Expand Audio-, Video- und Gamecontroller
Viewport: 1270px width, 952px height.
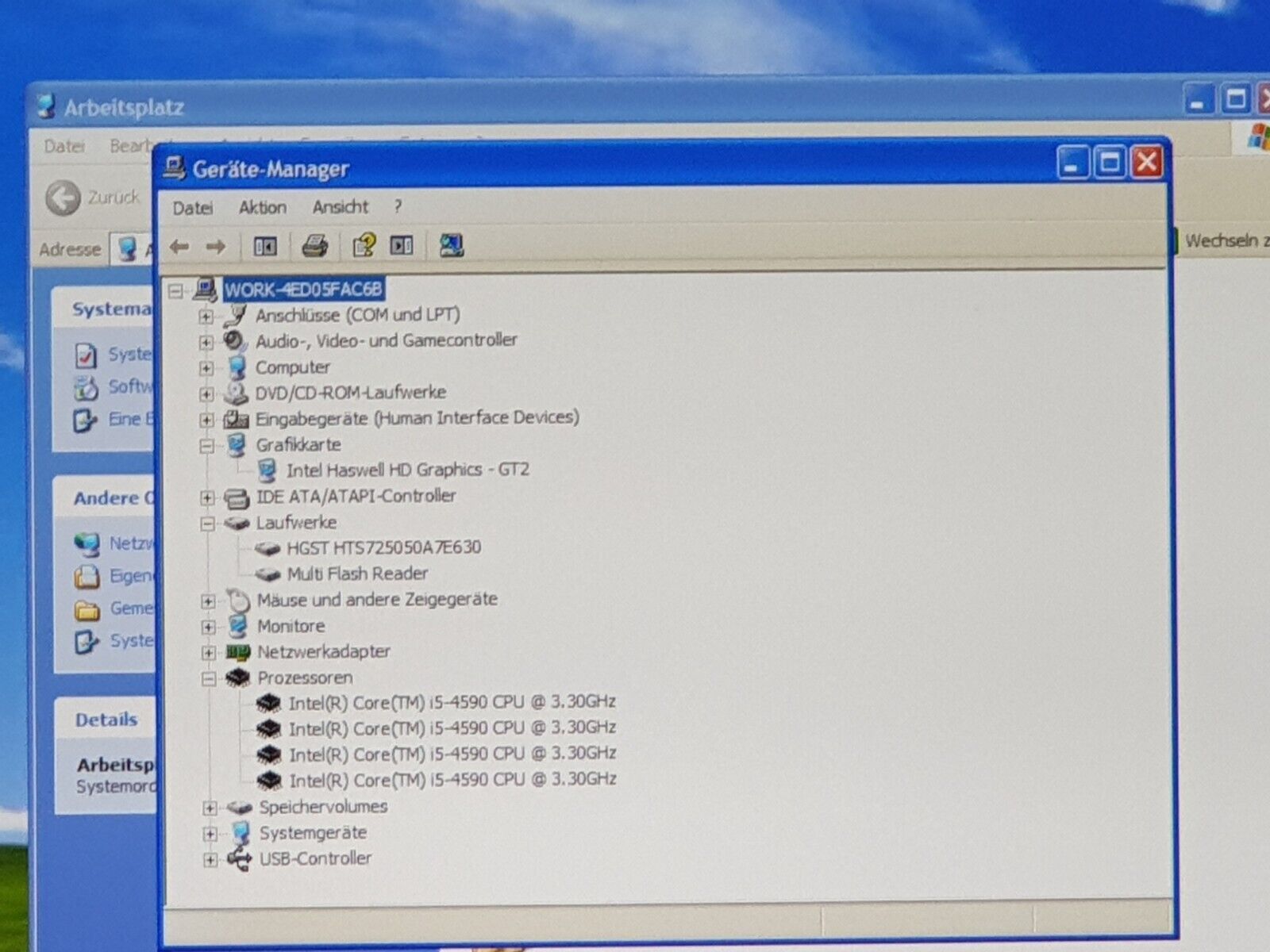[x=206, y=342]
